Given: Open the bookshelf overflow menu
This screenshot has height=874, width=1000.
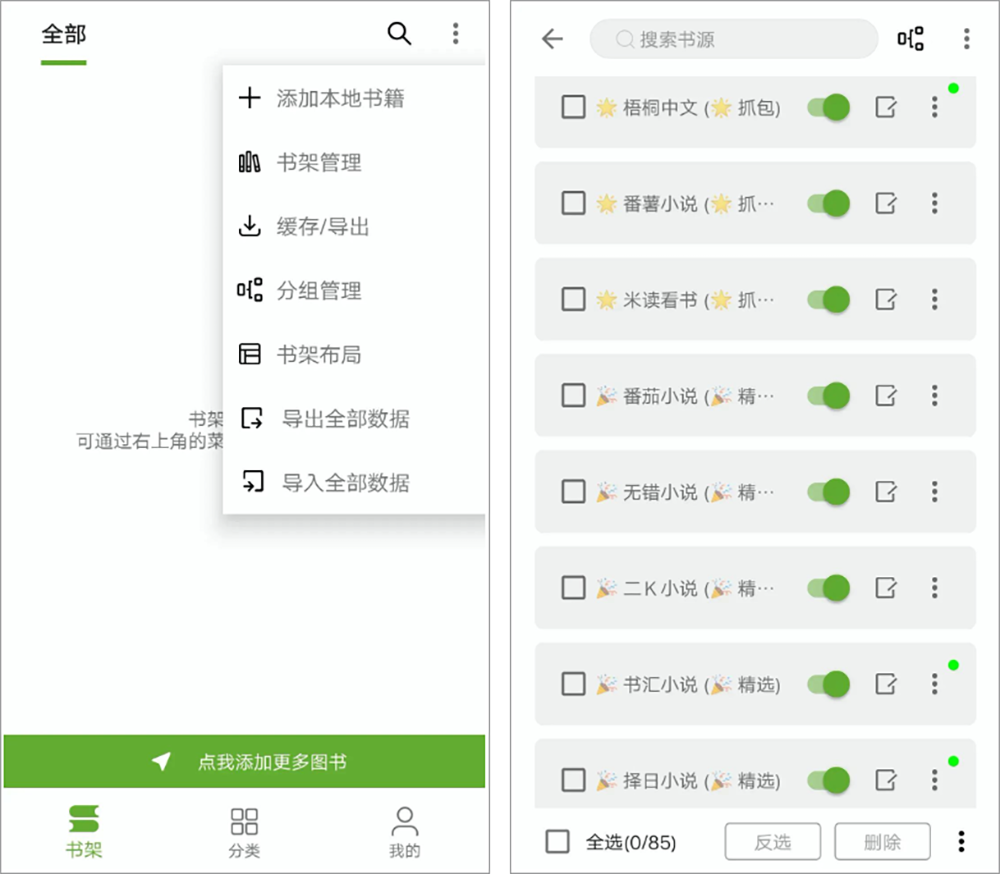Looking at the screenshot, I should (x=456, y=33).
